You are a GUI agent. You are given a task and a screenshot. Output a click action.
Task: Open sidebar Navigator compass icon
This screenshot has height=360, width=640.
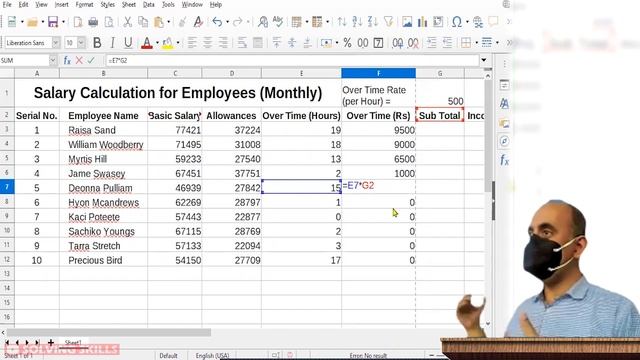pos(504,141)
